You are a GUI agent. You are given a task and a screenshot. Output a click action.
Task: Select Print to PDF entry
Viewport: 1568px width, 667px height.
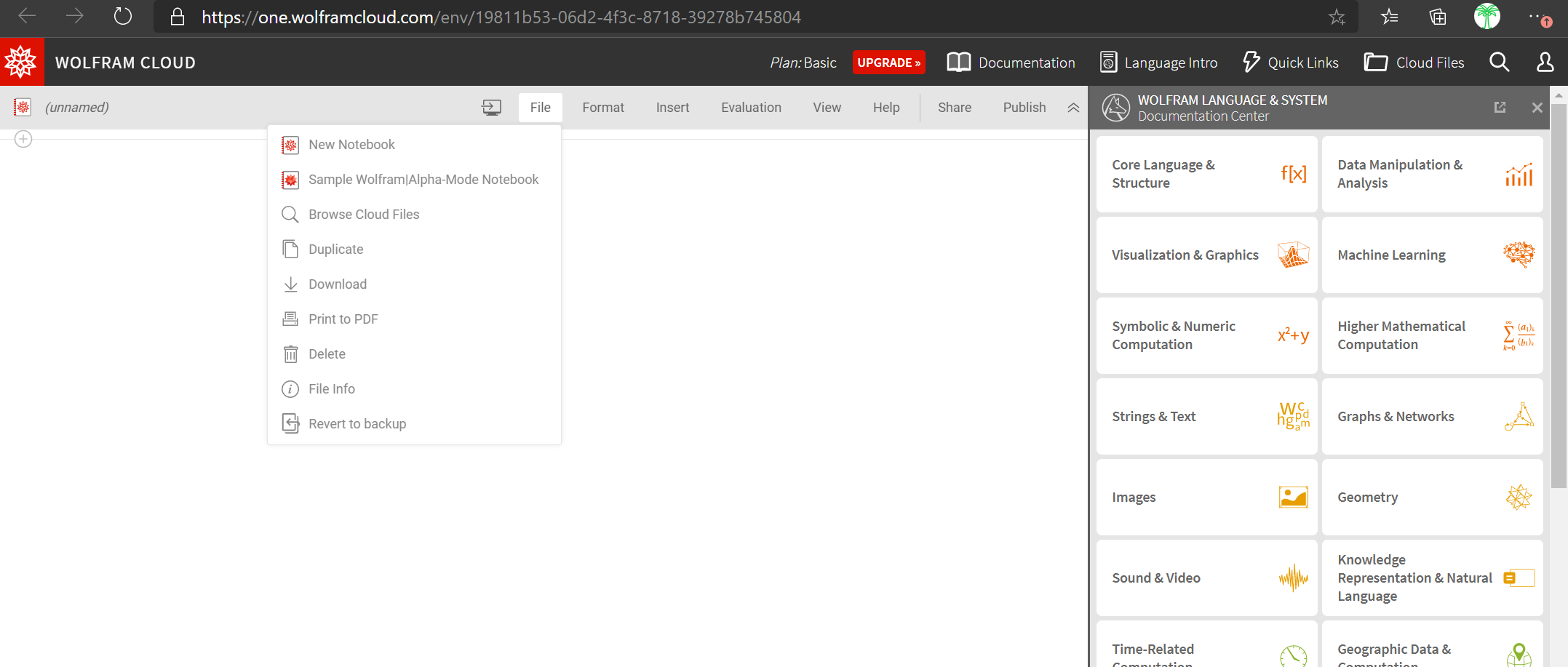coord(414,319)
